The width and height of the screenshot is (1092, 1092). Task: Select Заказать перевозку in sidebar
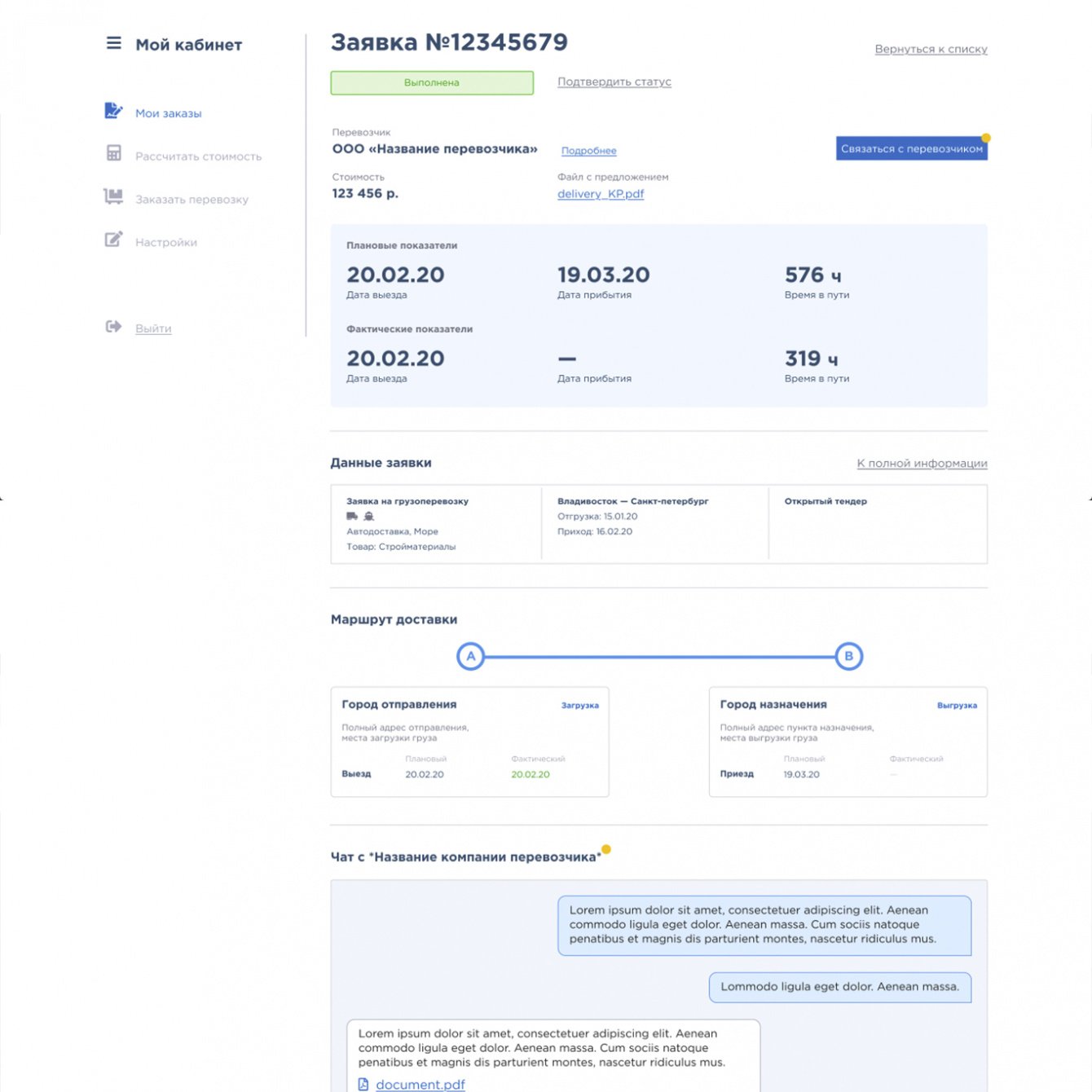[192, 200]
